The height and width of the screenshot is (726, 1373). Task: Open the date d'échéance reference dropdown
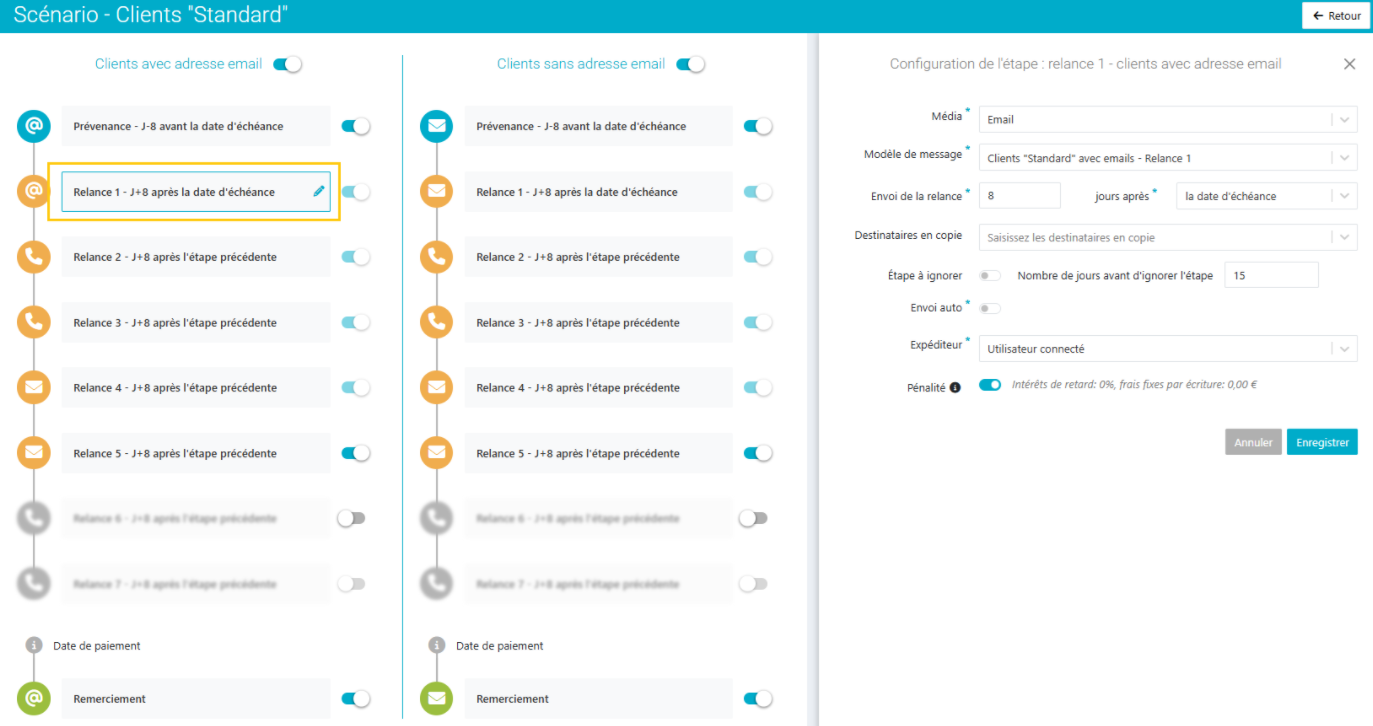click(x=1267, y=196)
